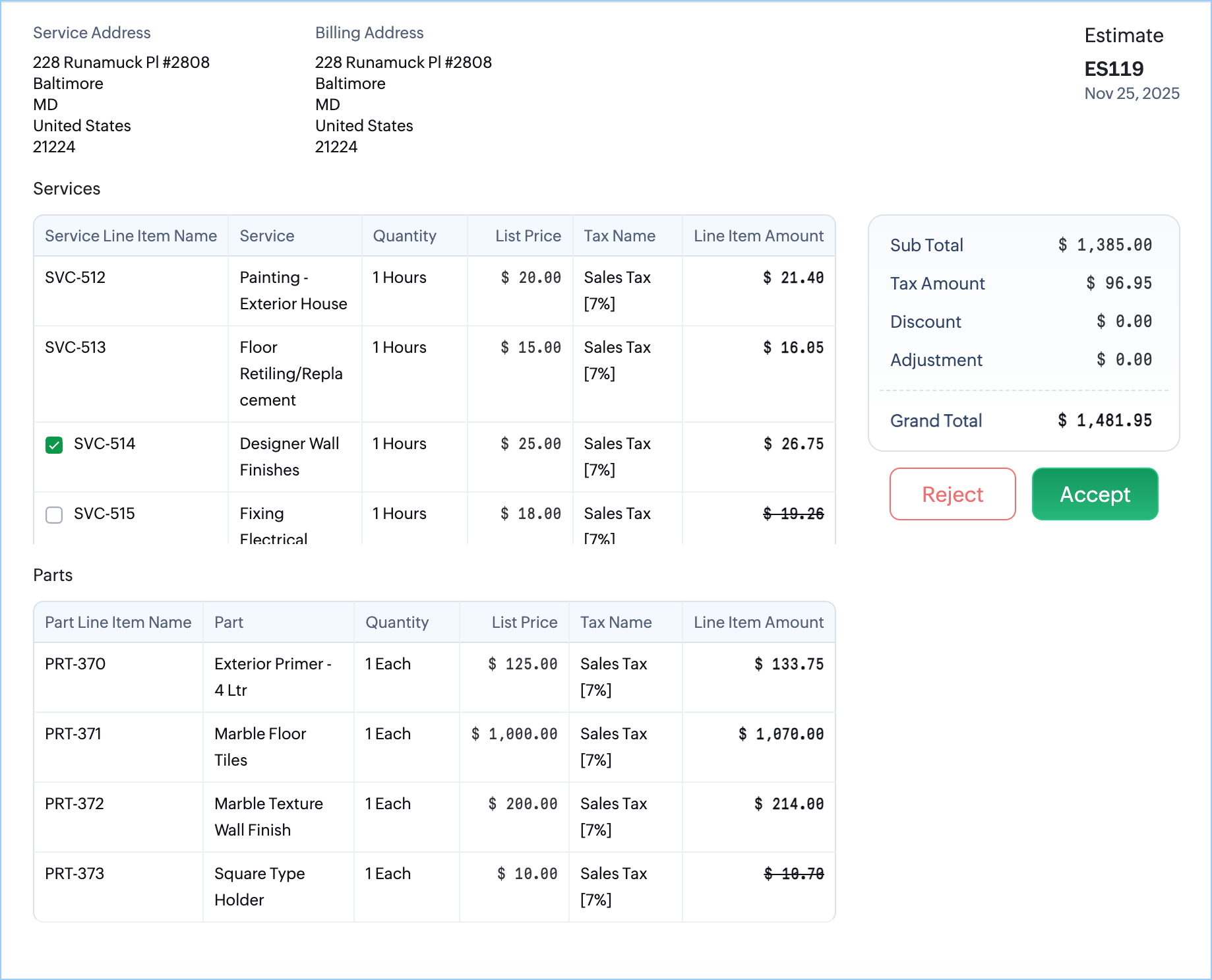Image resolution: width=1212 pixels, height=980 pixels.
Task: Check the SVC-515 service checkbox
Action: pos(54,514)
